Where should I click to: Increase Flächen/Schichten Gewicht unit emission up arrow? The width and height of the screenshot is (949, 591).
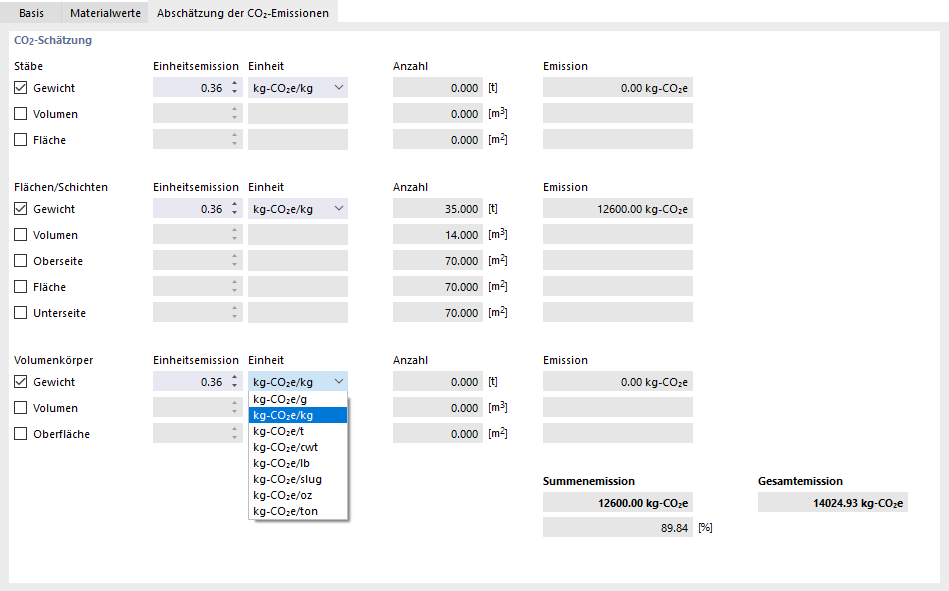pos(235,205)
